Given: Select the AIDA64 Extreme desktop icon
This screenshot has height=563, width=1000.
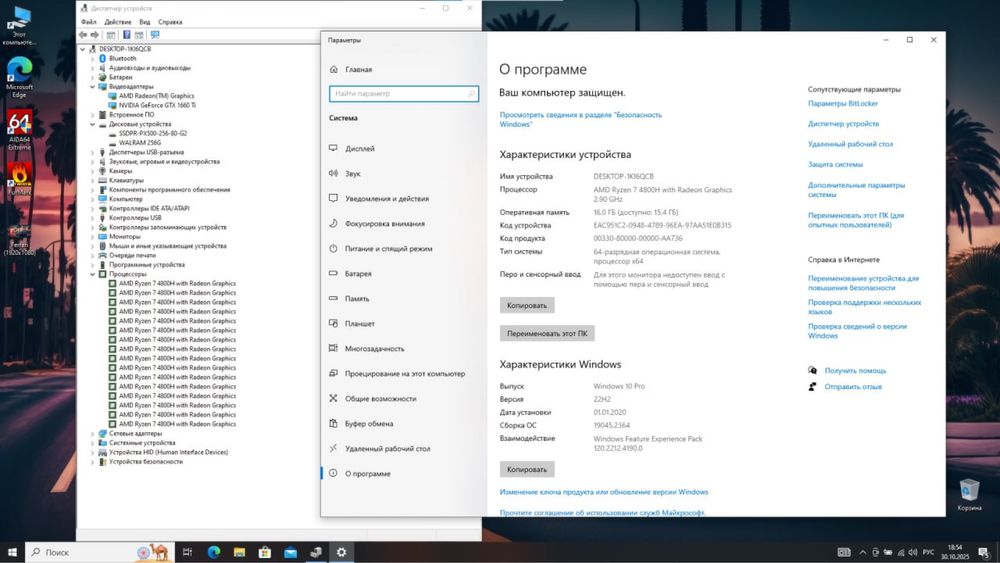Looking at the screenshot, I should 19,131.
